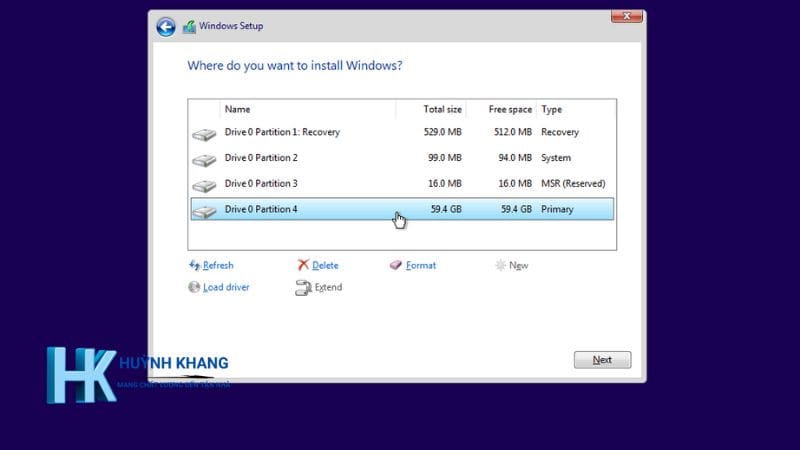Click the Extend link text
800x450 pixels.
coord(328,287)
